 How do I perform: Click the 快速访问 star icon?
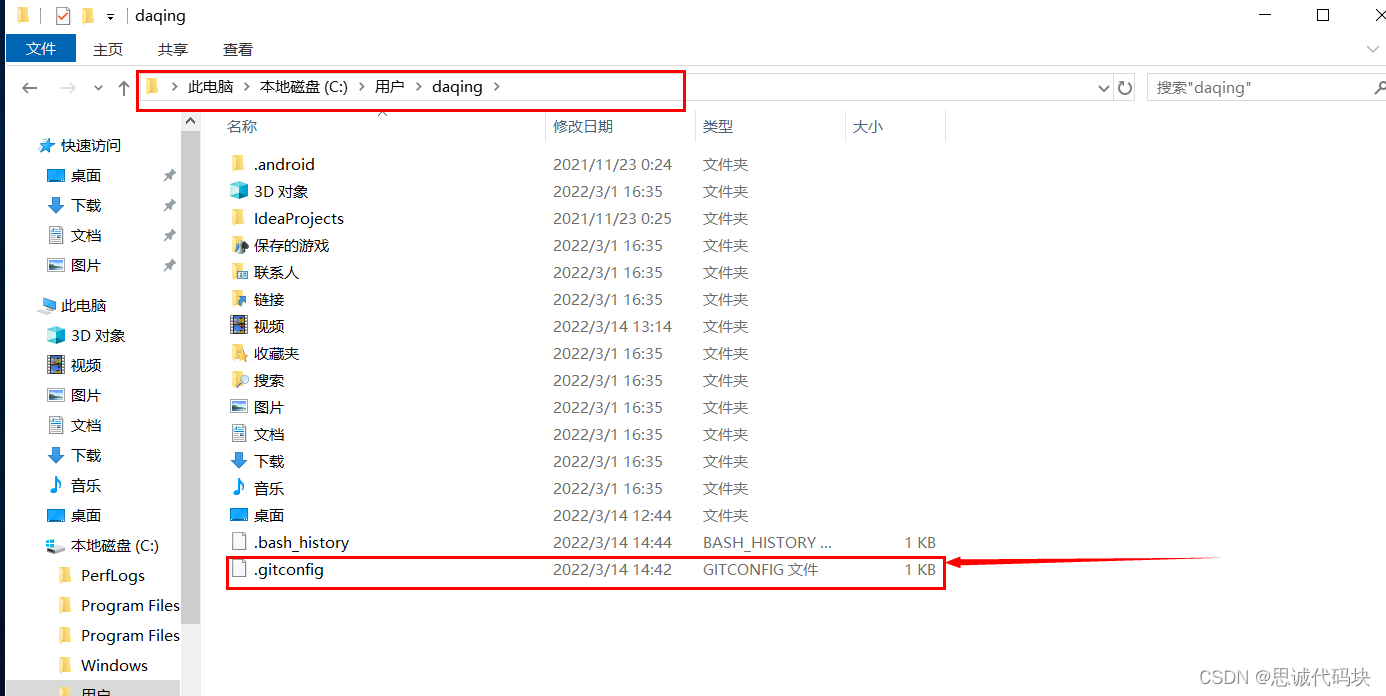coord(46,146)
